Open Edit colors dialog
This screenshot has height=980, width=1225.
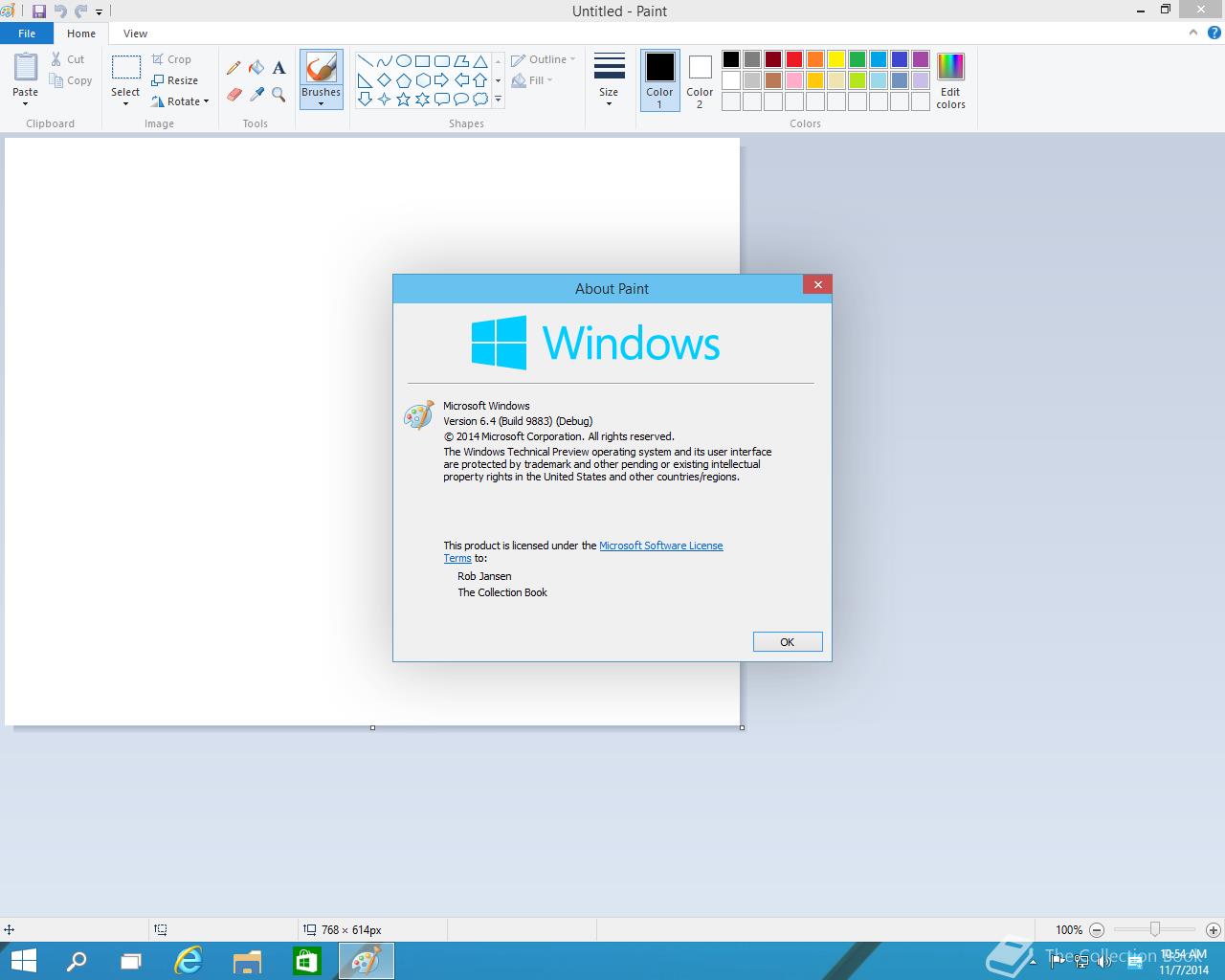pos(950,80)
